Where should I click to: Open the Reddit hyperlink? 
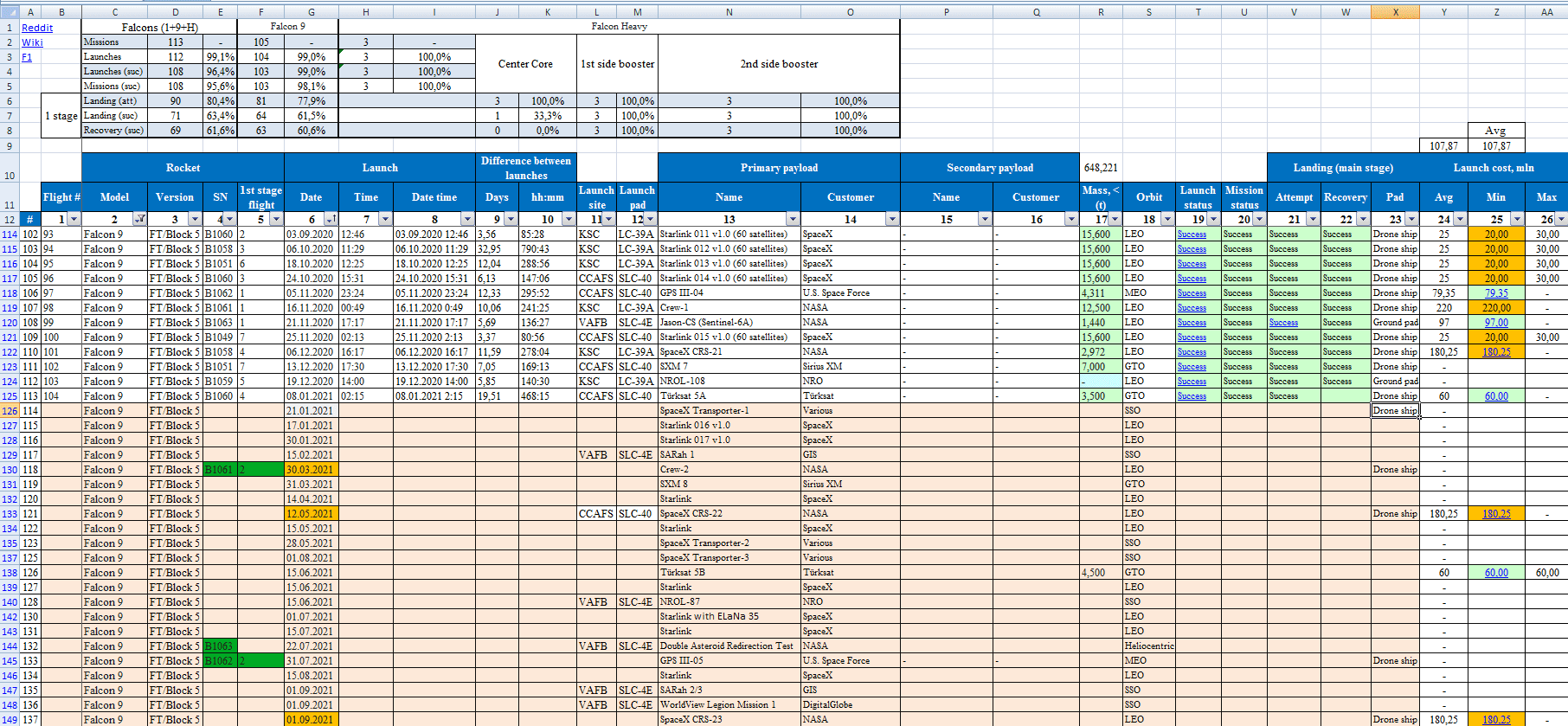pyautogui.click(x=37, y=28)
